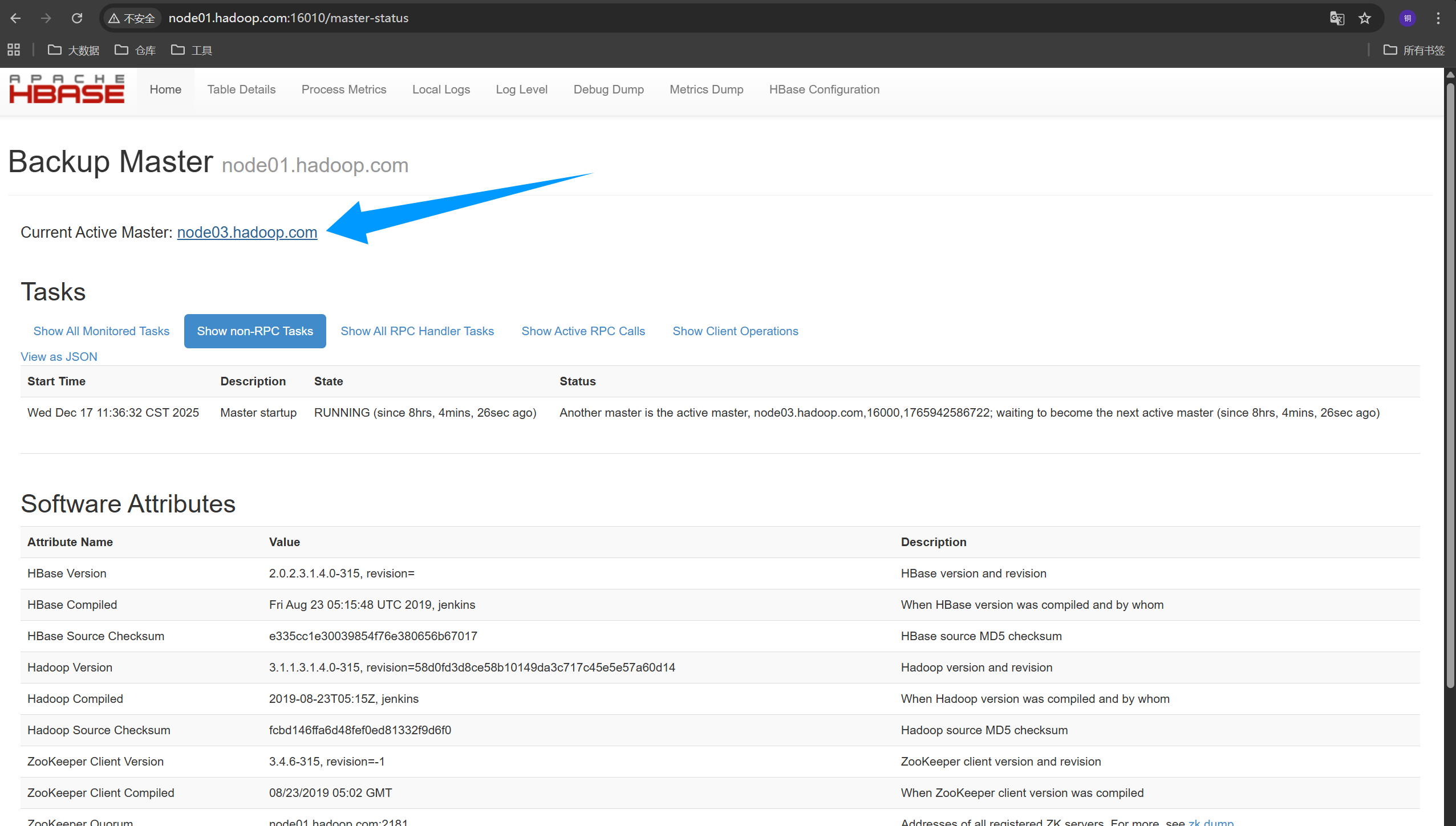Click the browser back arrow icon
This screenshot has height=826, width=1456.
(x=15, y=18)
